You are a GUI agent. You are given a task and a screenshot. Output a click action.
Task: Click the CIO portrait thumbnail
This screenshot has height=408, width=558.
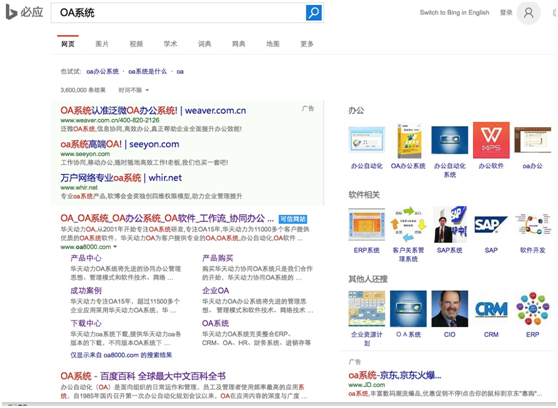[x=449, y=309]
